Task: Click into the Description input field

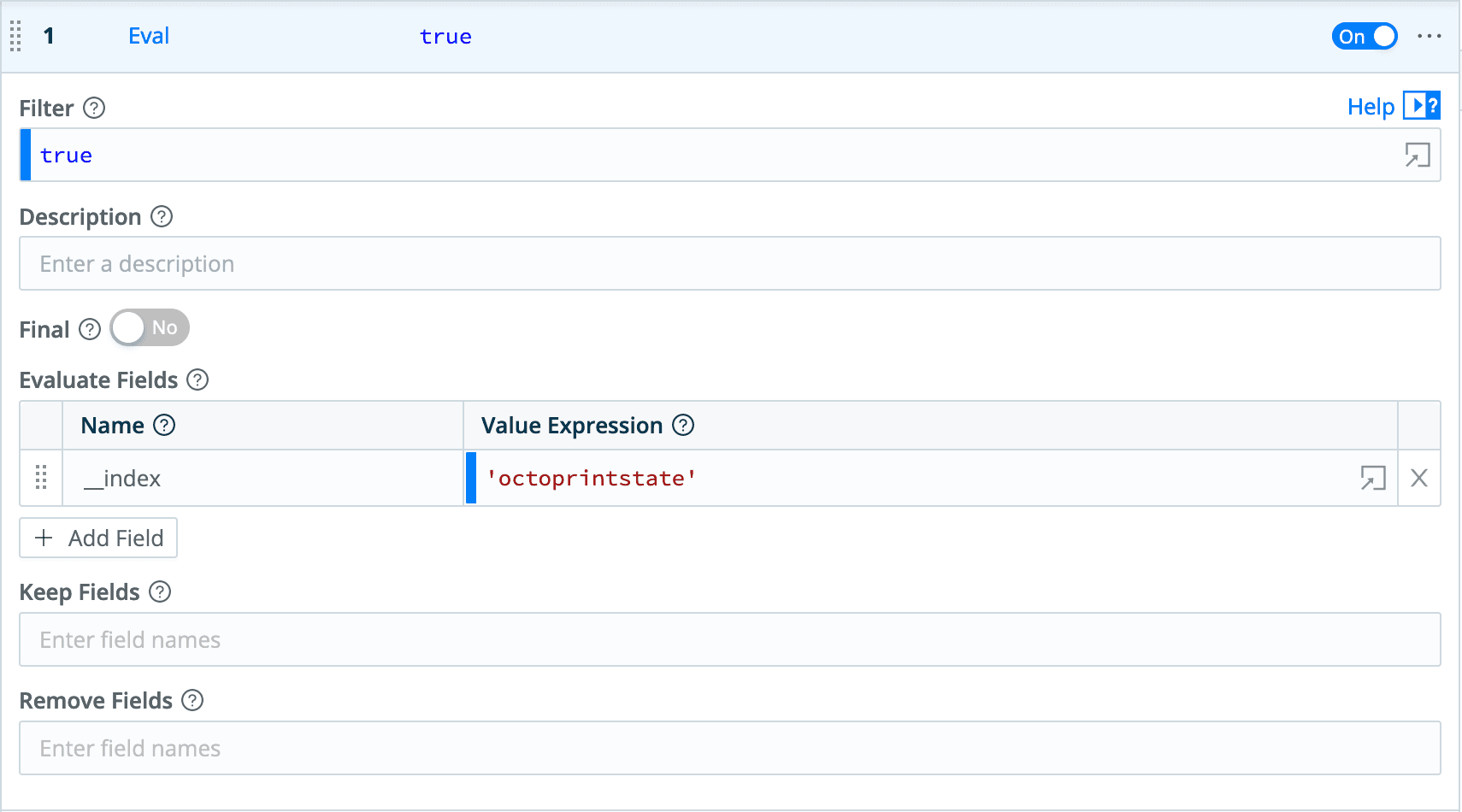Action: pos(729,264)
